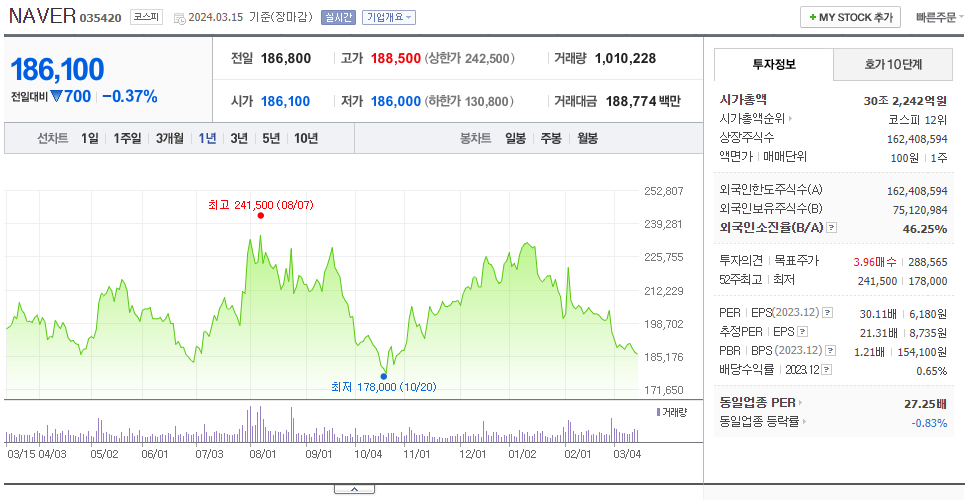Click the 상장주식수 162,408,594 value

[917, 139]
